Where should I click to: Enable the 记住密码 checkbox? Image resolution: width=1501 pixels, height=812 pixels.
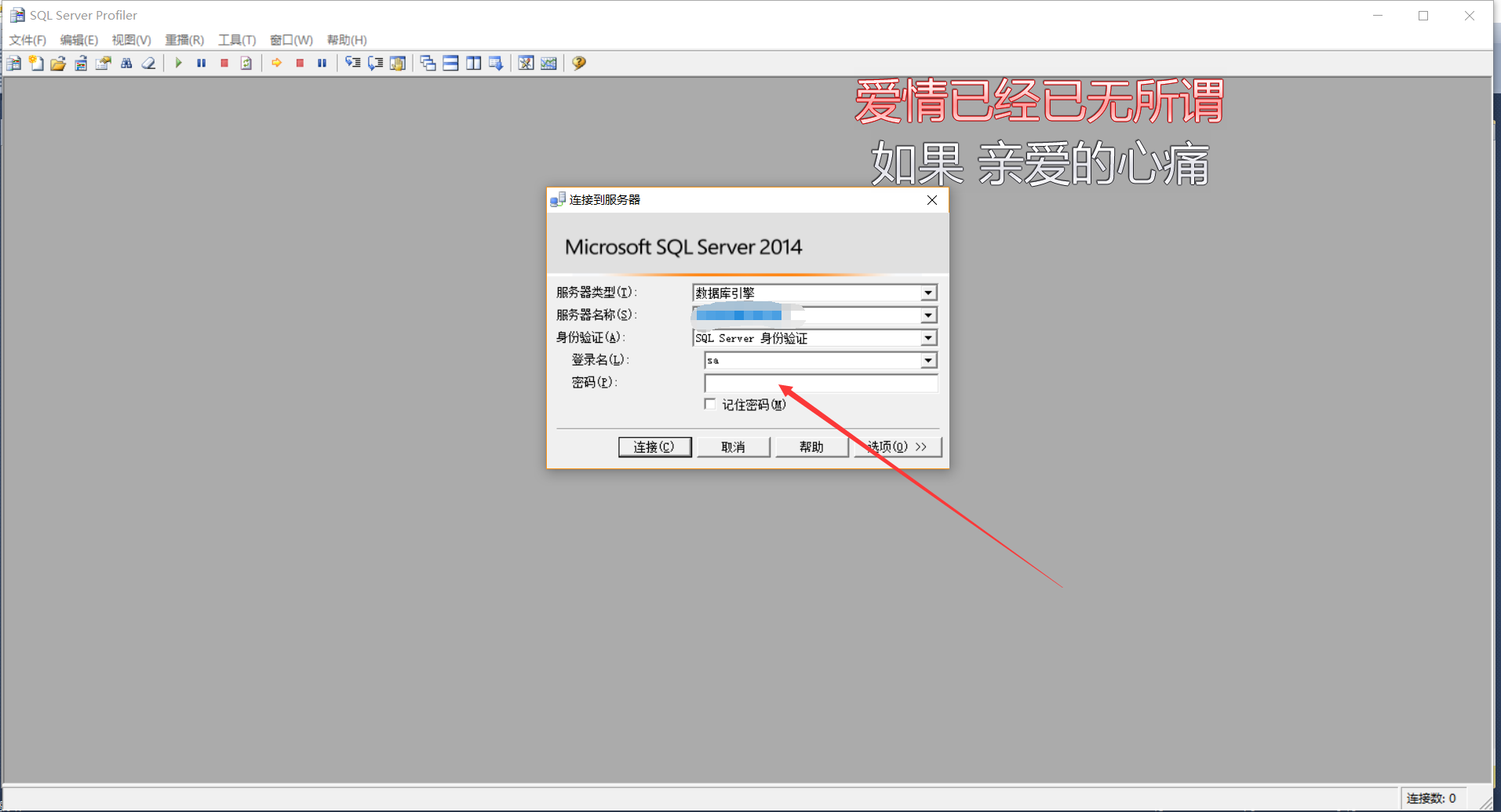710,404
